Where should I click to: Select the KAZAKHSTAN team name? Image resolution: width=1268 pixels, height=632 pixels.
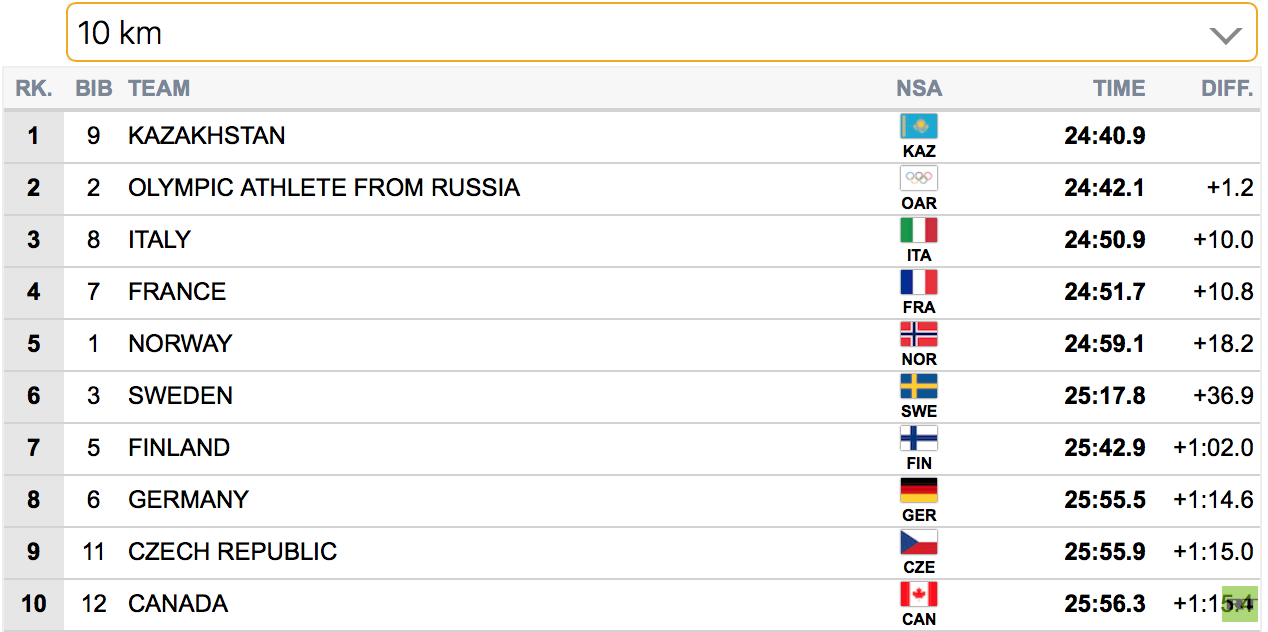point(207,136)
